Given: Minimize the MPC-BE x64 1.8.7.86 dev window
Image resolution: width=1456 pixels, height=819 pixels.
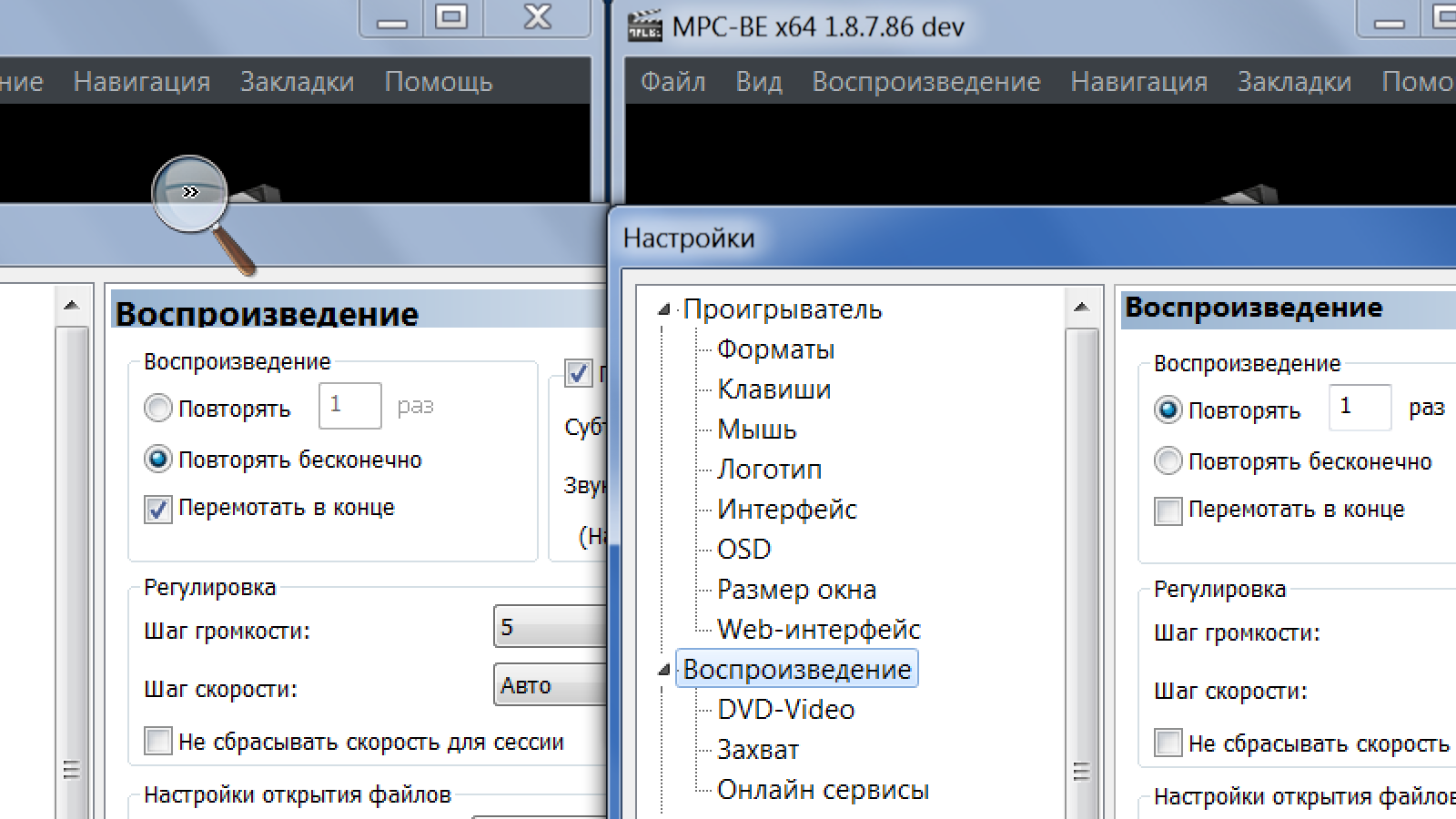Looking at the screenshot, I should [x=1389, y=19].
